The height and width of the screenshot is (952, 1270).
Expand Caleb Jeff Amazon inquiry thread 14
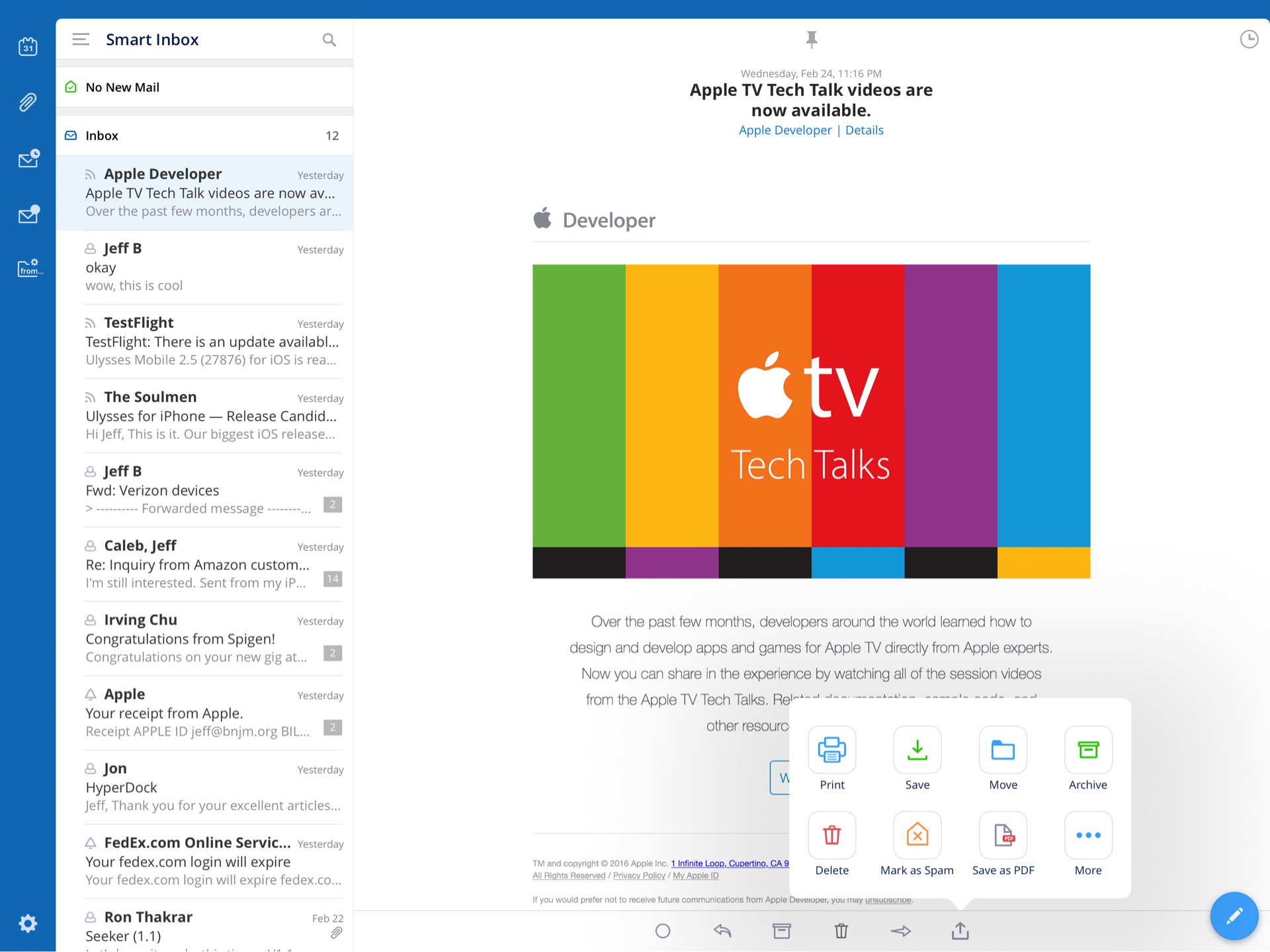[332, 580]
